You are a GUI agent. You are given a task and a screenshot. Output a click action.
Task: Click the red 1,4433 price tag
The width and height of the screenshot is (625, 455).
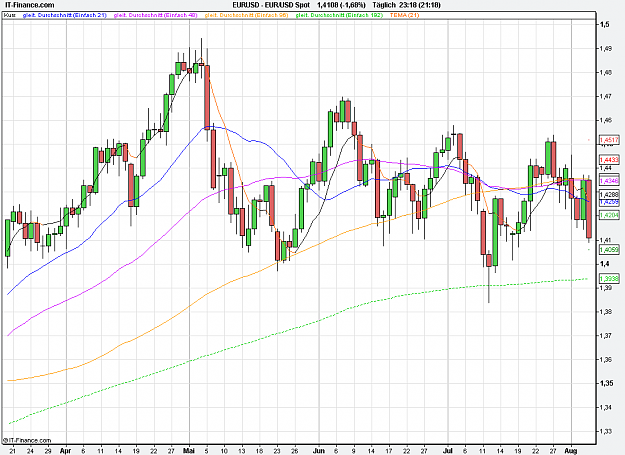(x=609, y=160)
